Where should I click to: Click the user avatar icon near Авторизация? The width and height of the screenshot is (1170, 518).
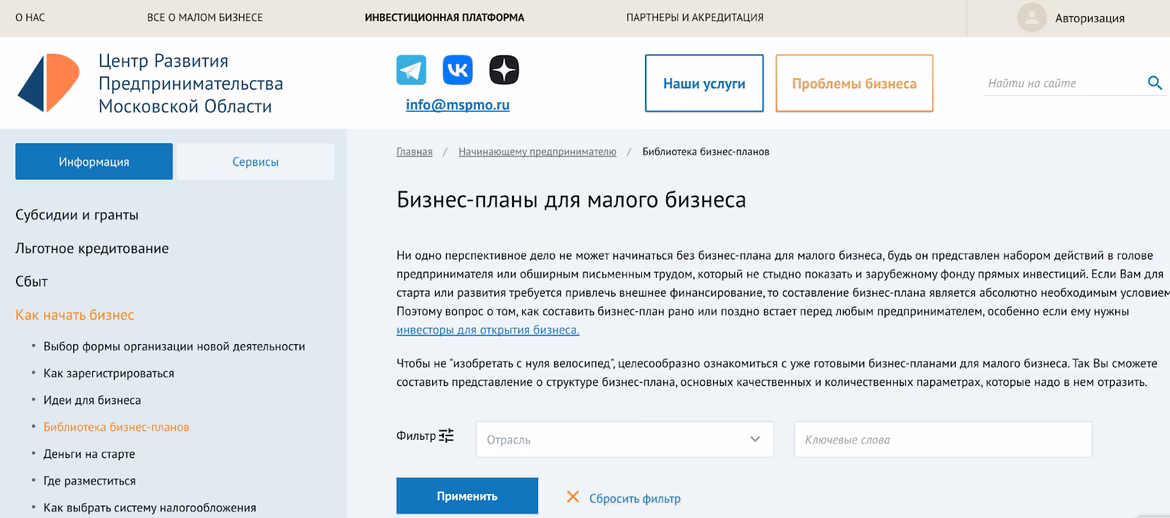pyautogui.click(x=1031, y=18)
